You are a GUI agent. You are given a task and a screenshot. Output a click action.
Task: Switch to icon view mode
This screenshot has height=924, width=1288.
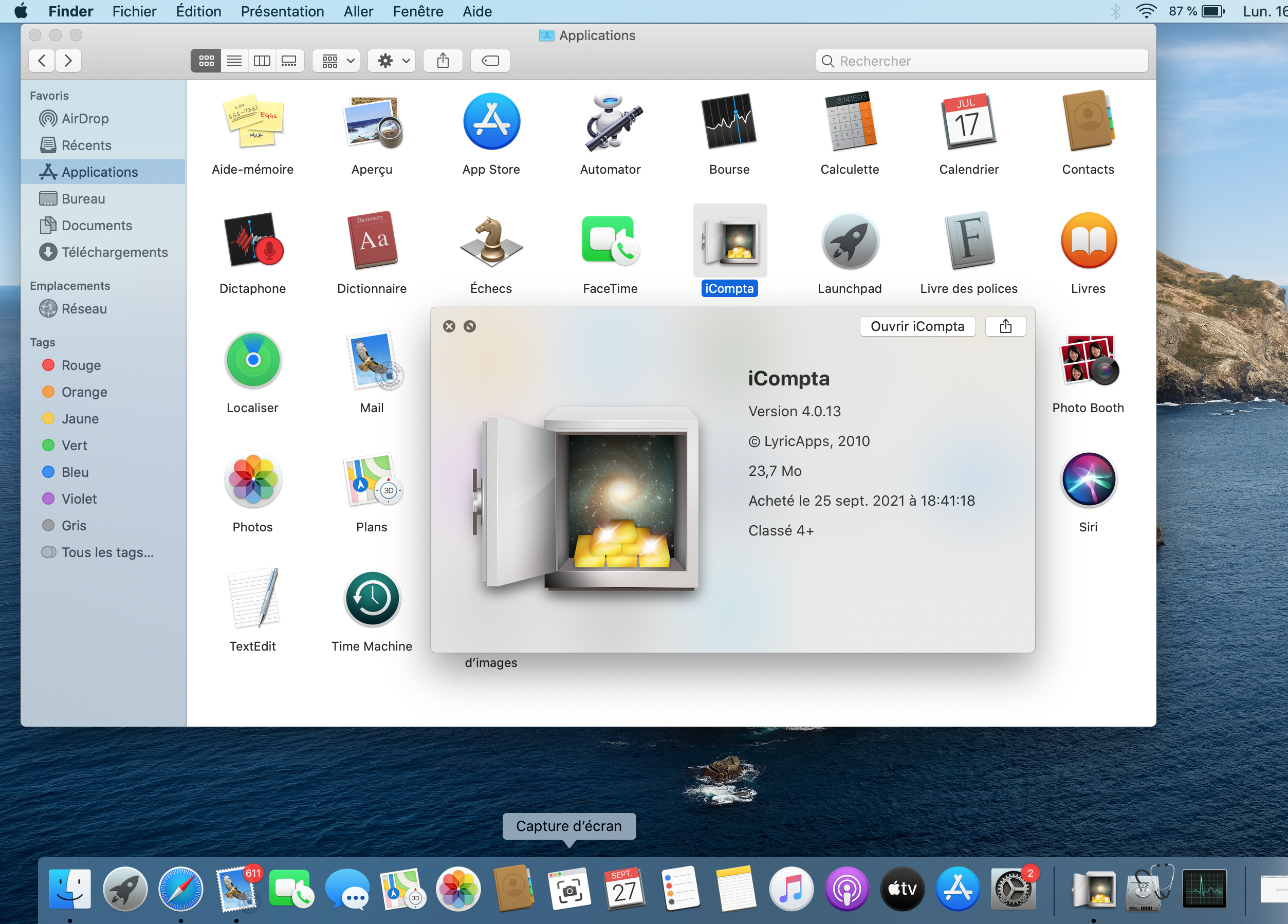pos(206,61)
